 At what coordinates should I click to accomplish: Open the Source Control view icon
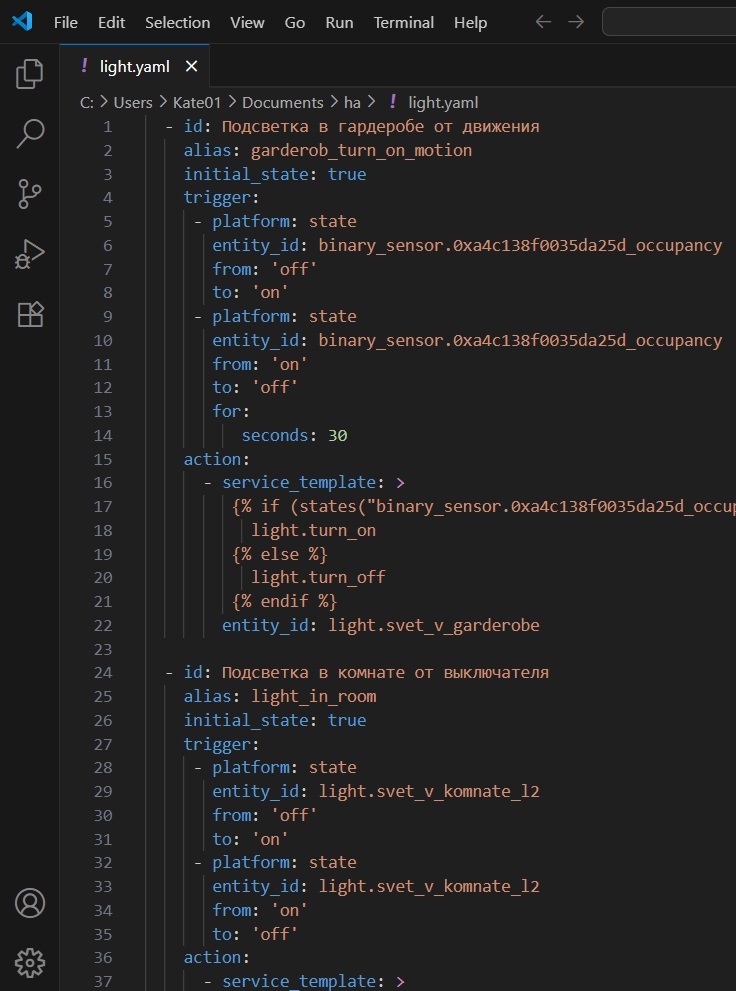click(29, 193)
